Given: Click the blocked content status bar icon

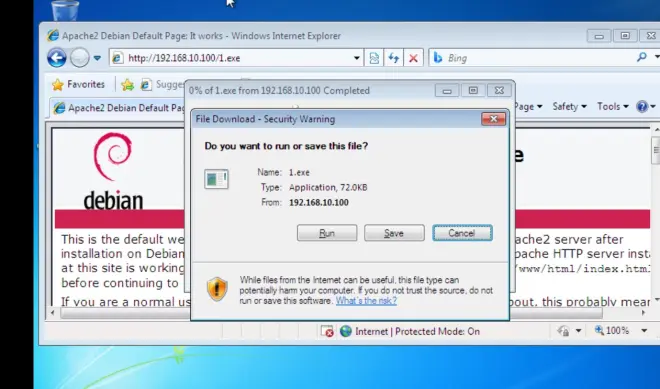Looking at the screenshot, I should click(327, 331).
